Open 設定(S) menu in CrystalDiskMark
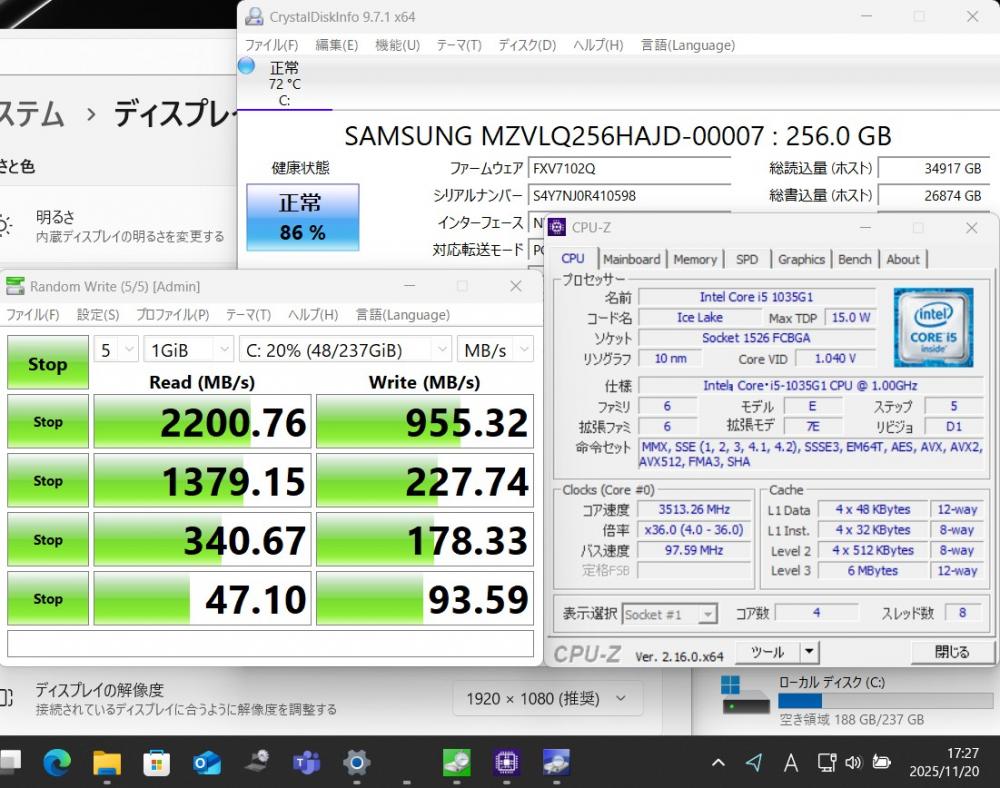 coord(98,315)
